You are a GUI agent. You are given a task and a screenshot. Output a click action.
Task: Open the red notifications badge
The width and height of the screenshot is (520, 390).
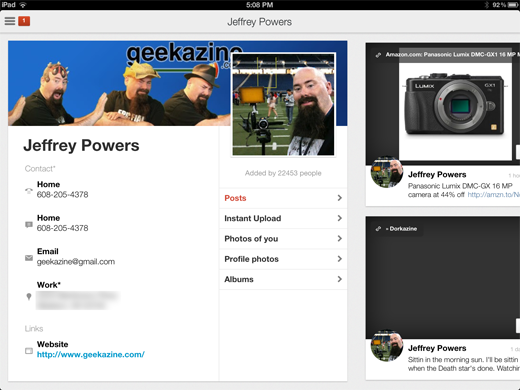pos(24,21)
